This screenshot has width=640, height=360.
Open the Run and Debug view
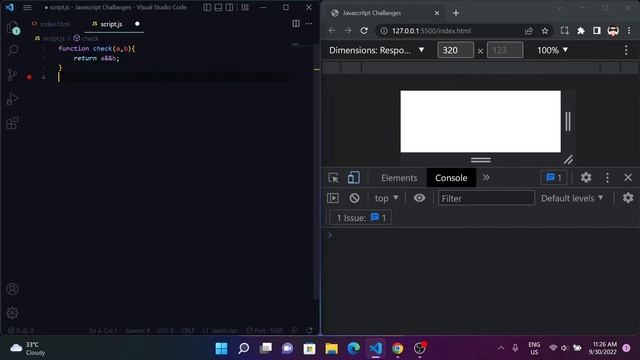click(x=13, y=99)
